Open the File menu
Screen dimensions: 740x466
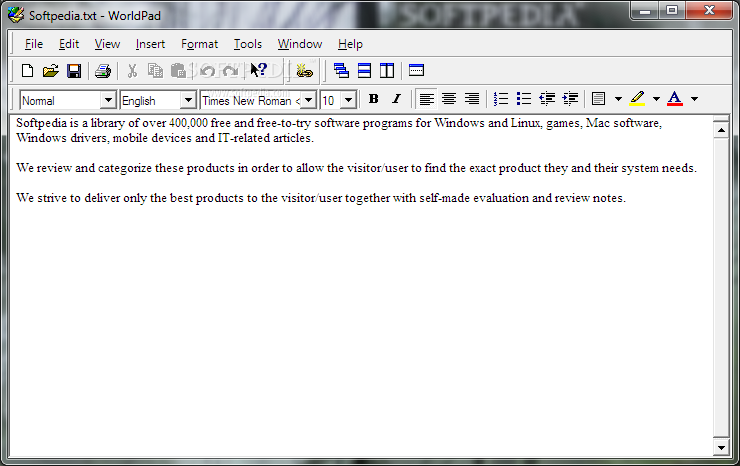(34, 44)
